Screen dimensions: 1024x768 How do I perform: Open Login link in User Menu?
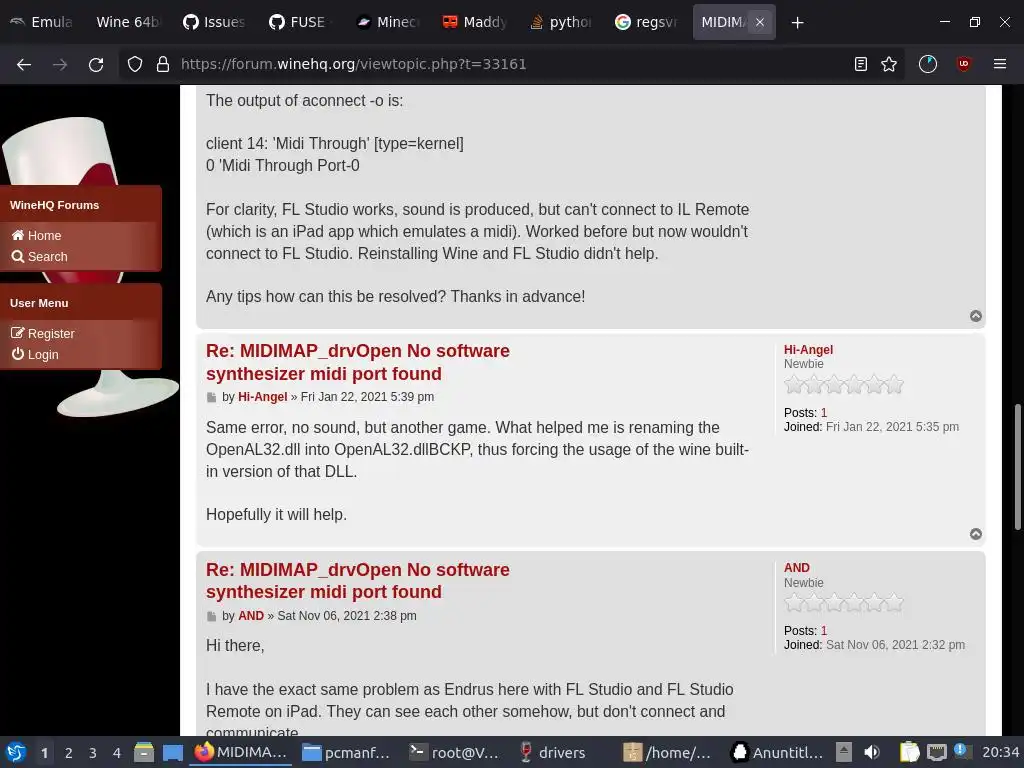click(35, 355)
